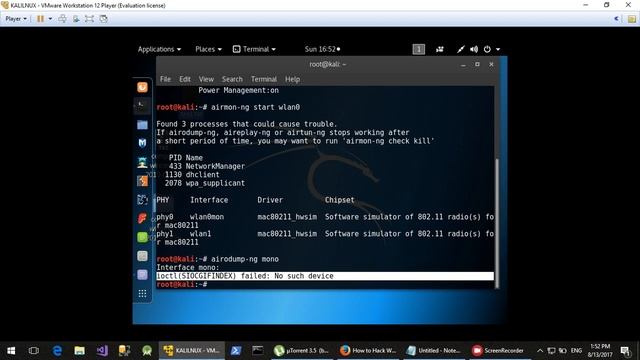Open PowerShell from the taskbar
Image resolution: width=640 pixels, height=360 pixels.
236,351
